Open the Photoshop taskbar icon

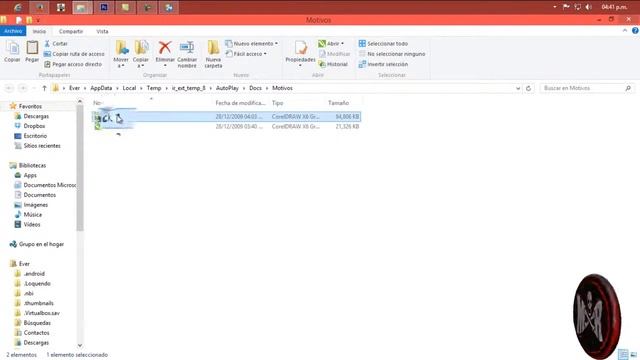104,7
